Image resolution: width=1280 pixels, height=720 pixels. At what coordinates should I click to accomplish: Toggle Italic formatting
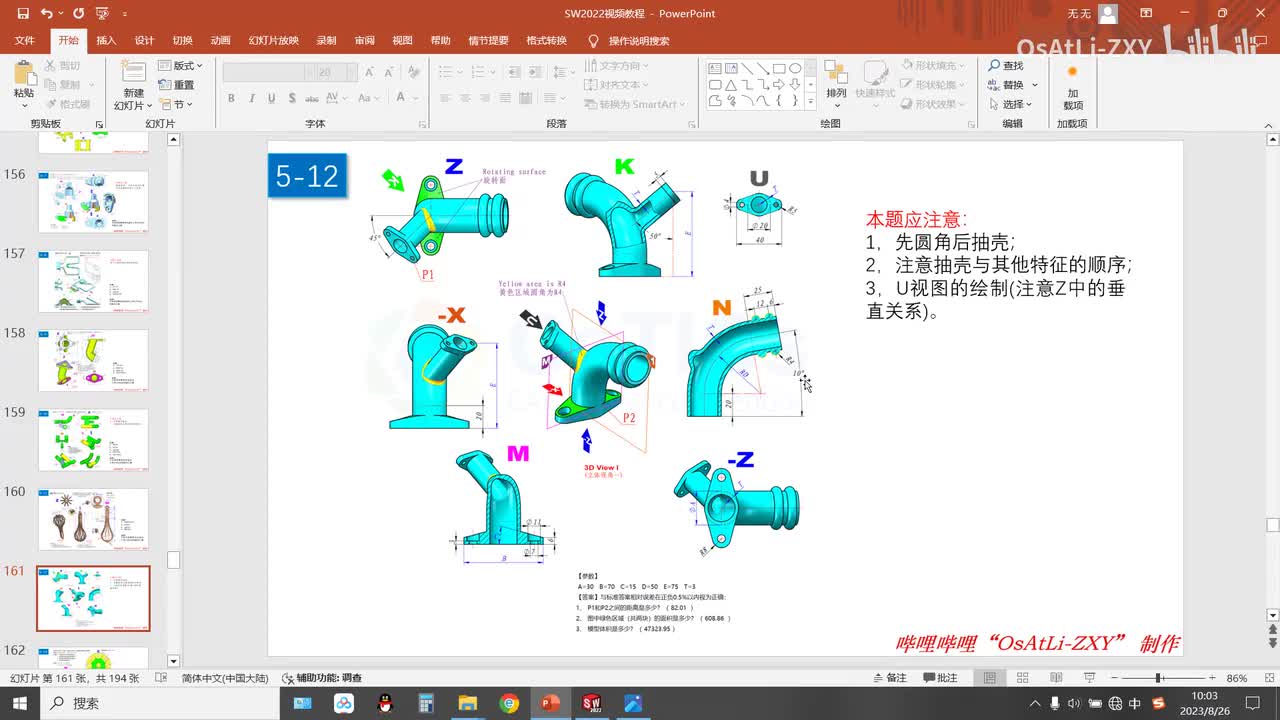tap(251, 98)
